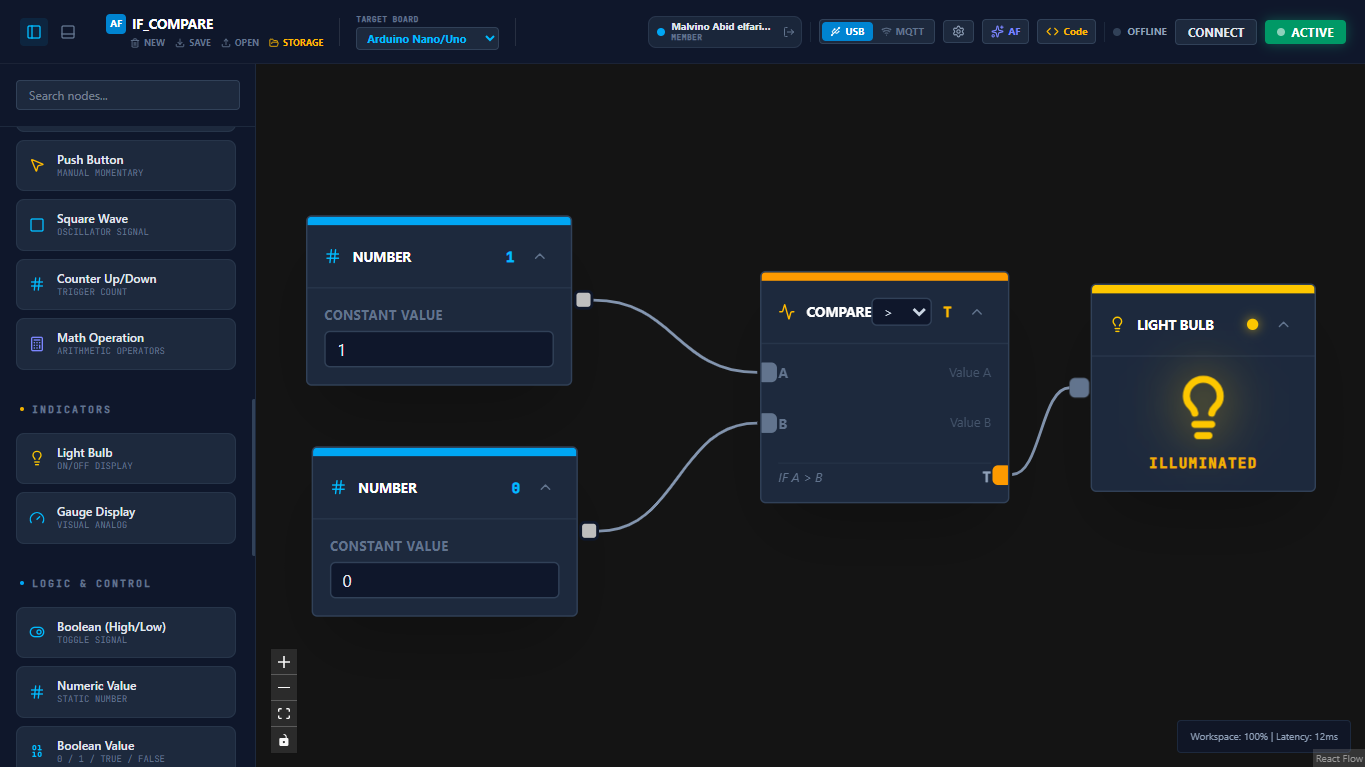The height and width of the screenshot is (767, 1365).
Task: Click the LIGHT BULB input port
Action: 1079,388
